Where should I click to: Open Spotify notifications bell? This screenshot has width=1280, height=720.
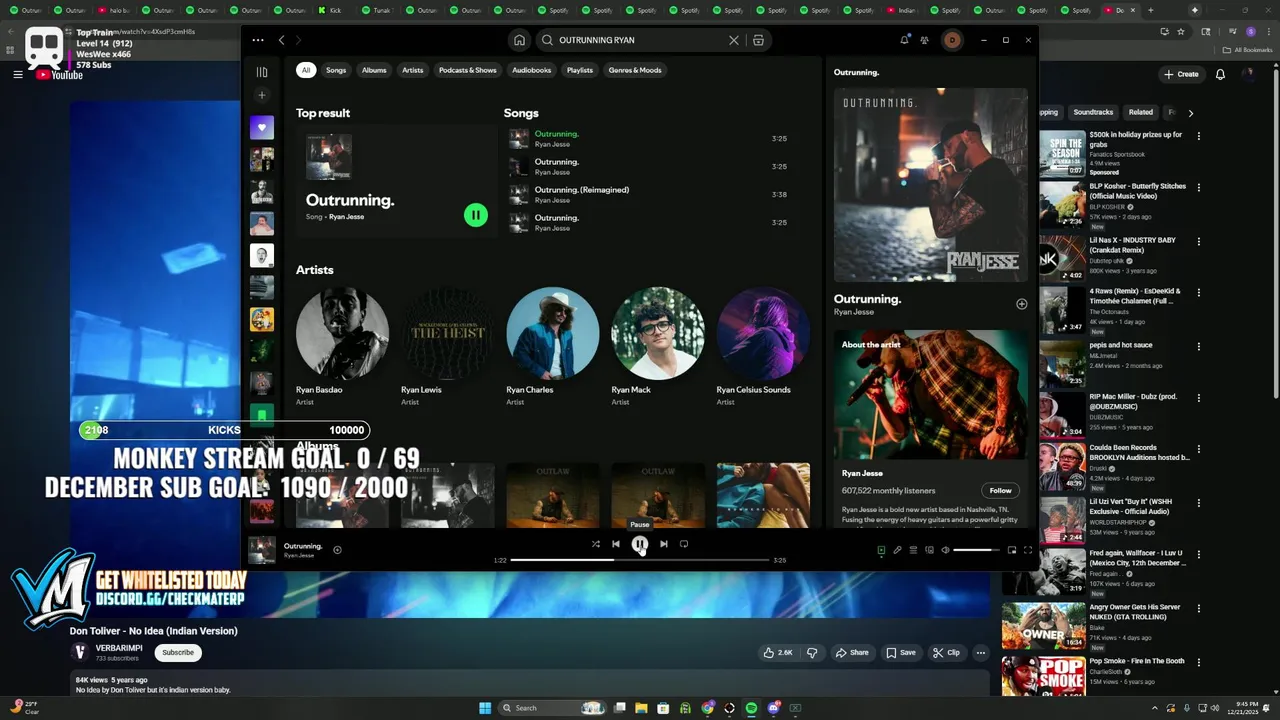904,40
